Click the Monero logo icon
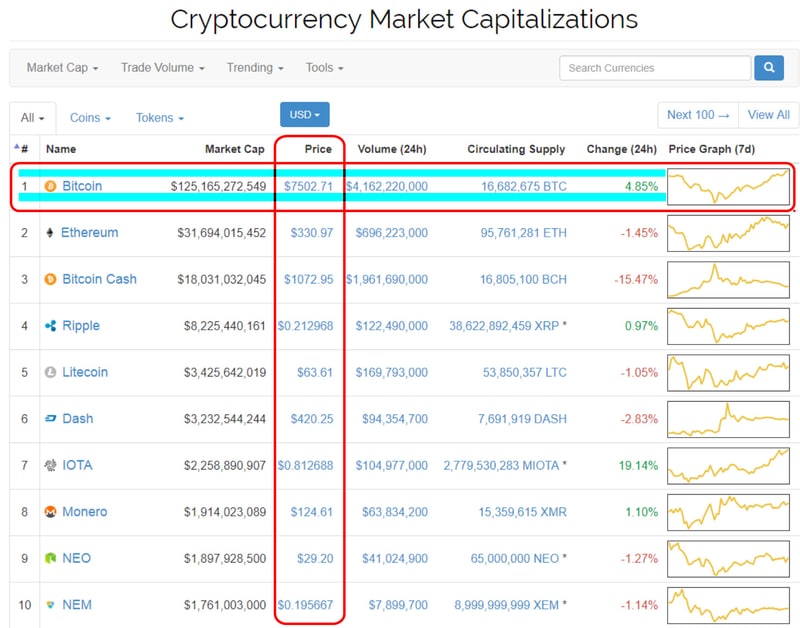This screenshot has width=800, height=628. (50, 512)
